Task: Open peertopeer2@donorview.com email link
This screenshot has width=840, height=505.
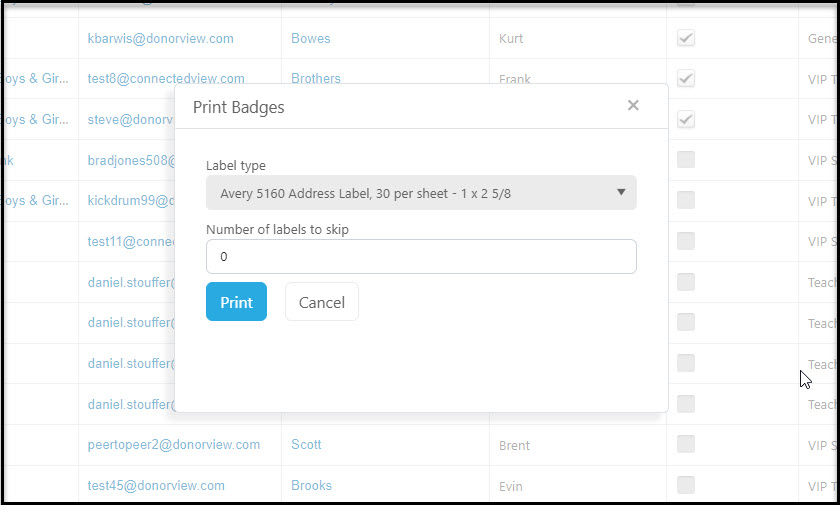Action: [174, 444]
